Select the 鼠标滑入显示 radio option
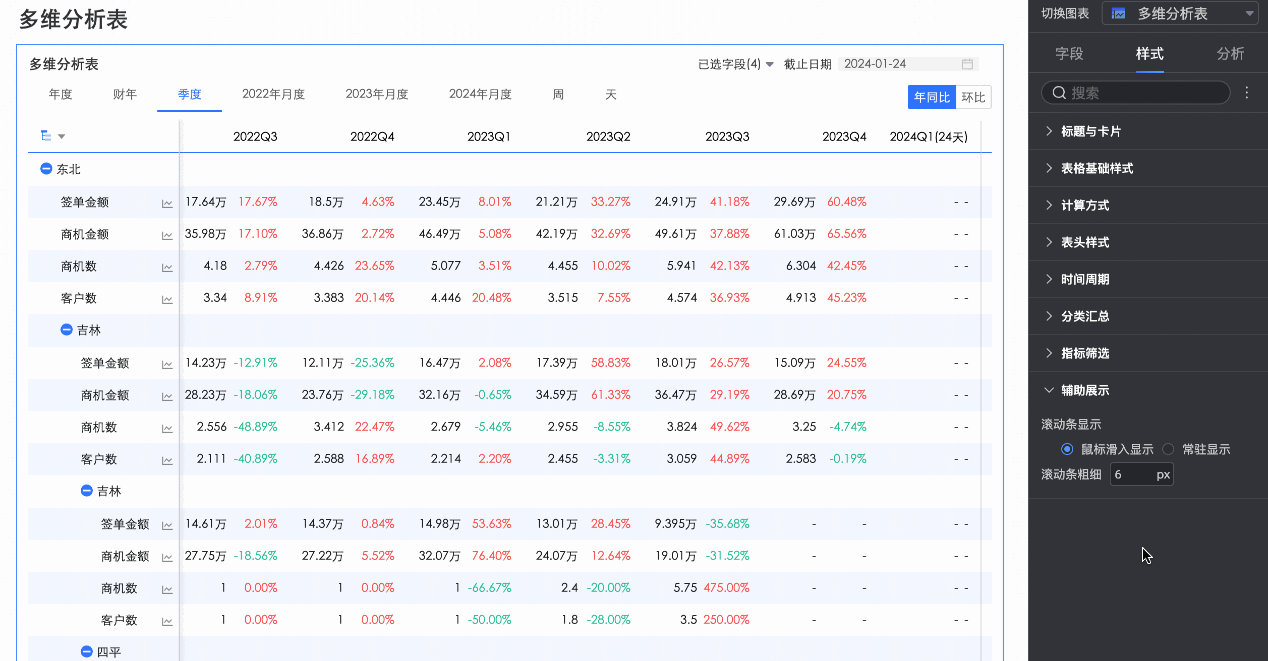 point(1067,450)
